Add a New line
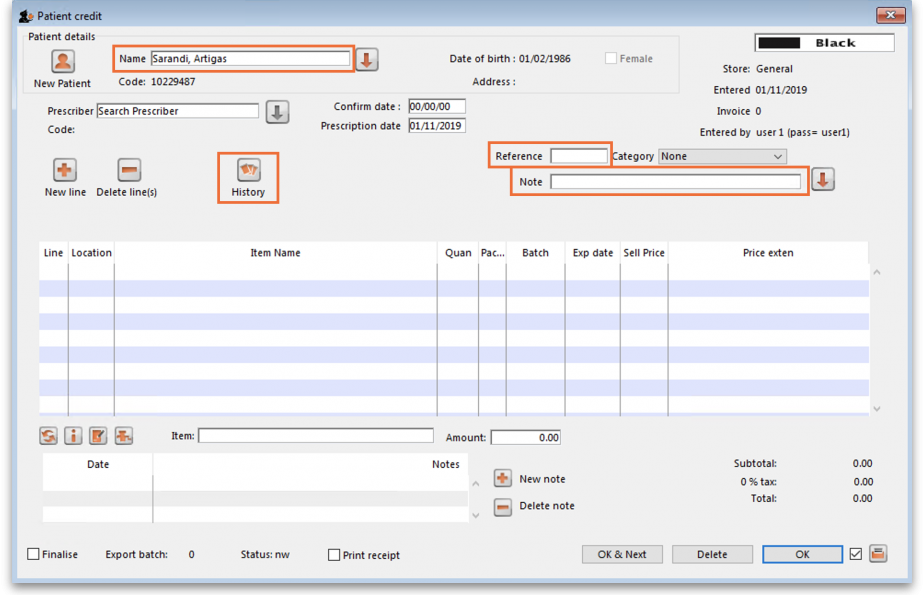The height and width of the screenshot is (595, 924). coord(65,170)
